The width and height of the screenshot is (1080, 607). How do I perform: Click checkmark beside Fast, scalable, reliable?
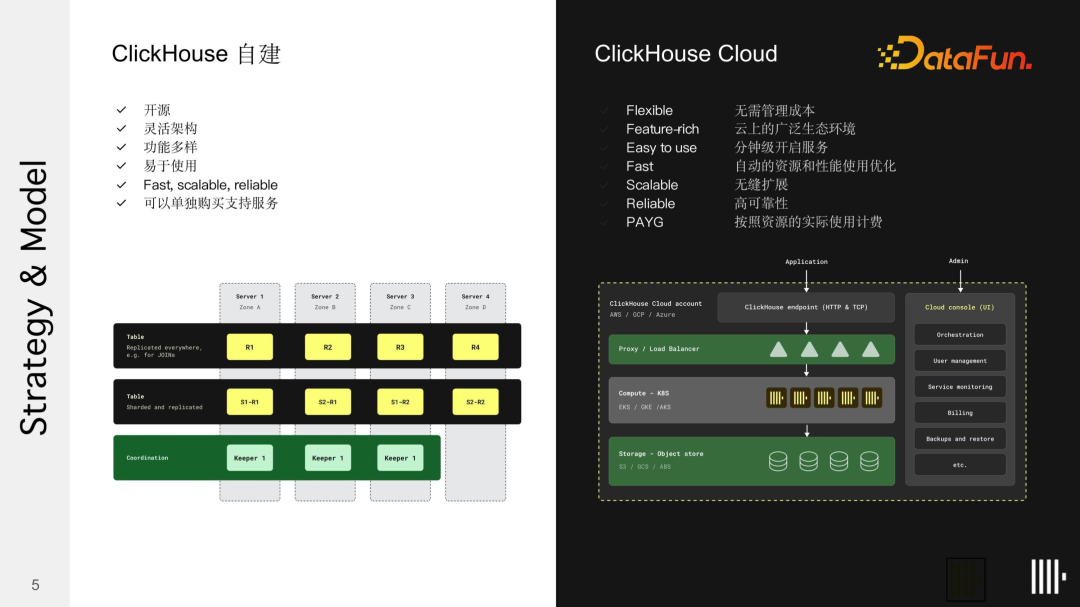point(121,185)
